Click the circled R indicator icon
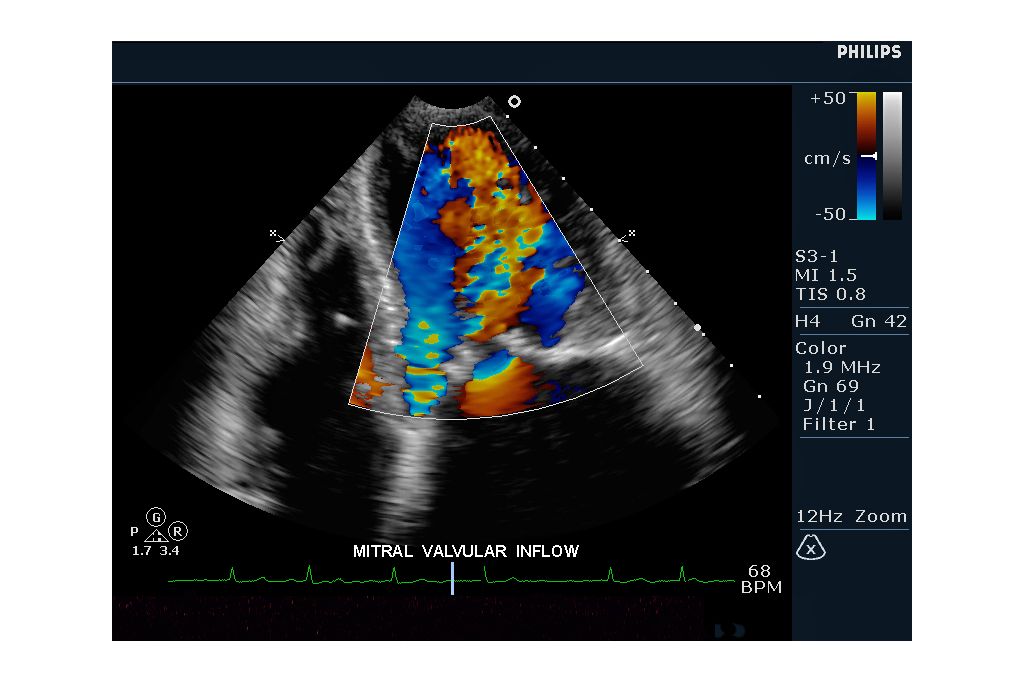This screenshot has height=683, width=1024. click(x=178, y=531)
